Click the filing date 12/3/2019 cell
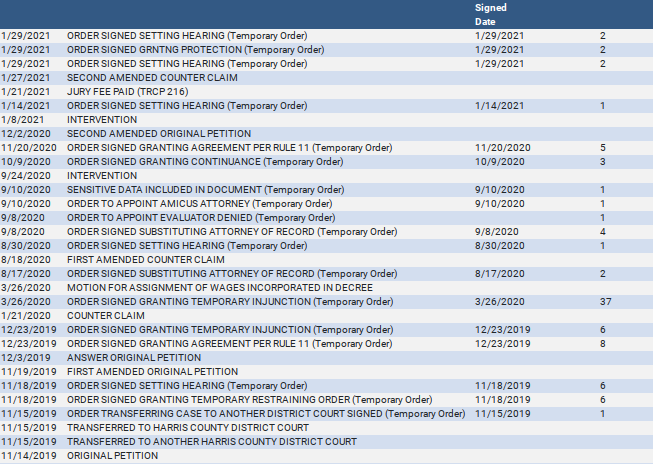 tap(26, 358)
